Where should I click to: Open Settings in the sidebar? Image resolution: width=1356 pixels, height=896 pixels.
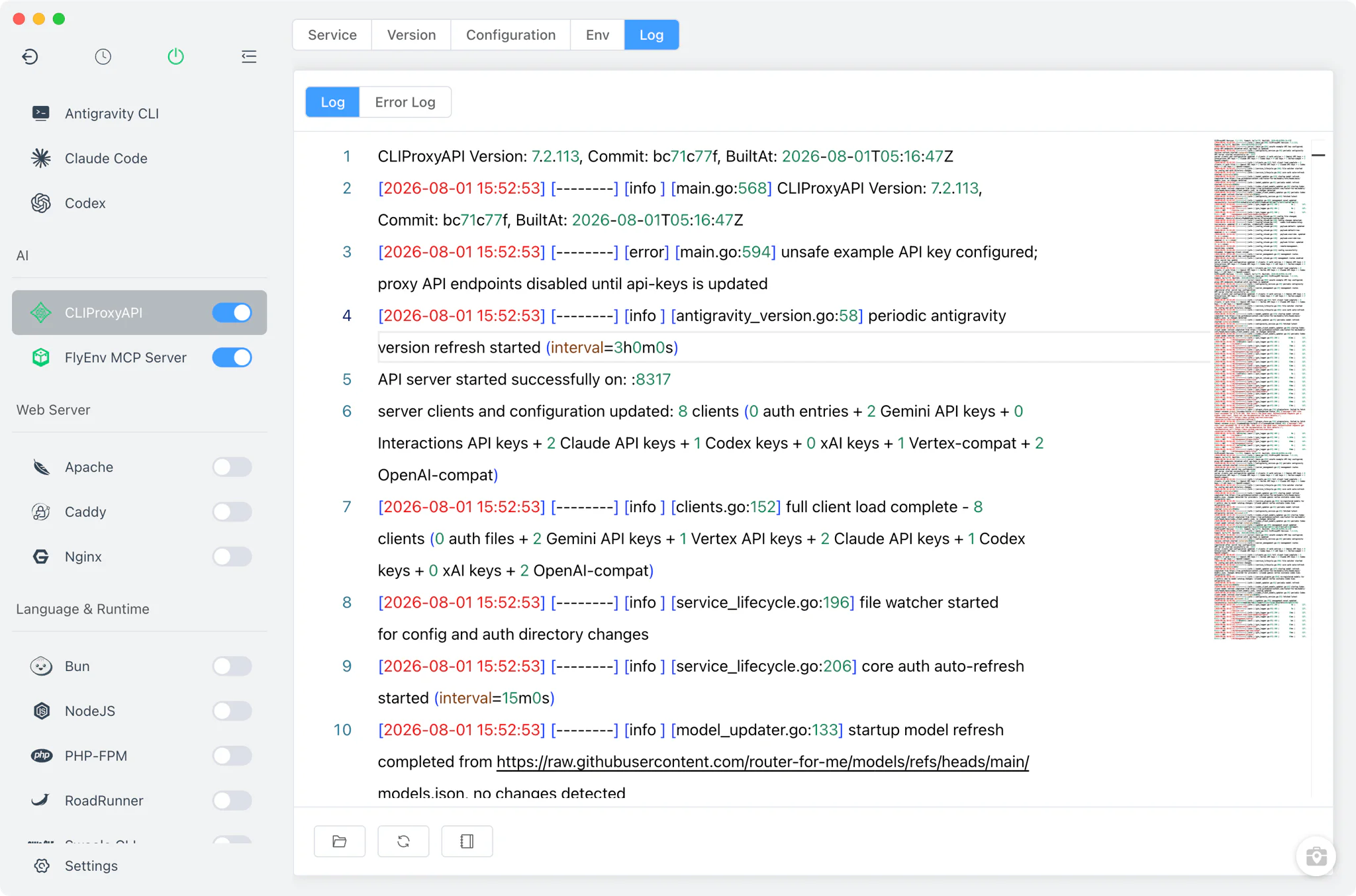click(x=91, y=866)
